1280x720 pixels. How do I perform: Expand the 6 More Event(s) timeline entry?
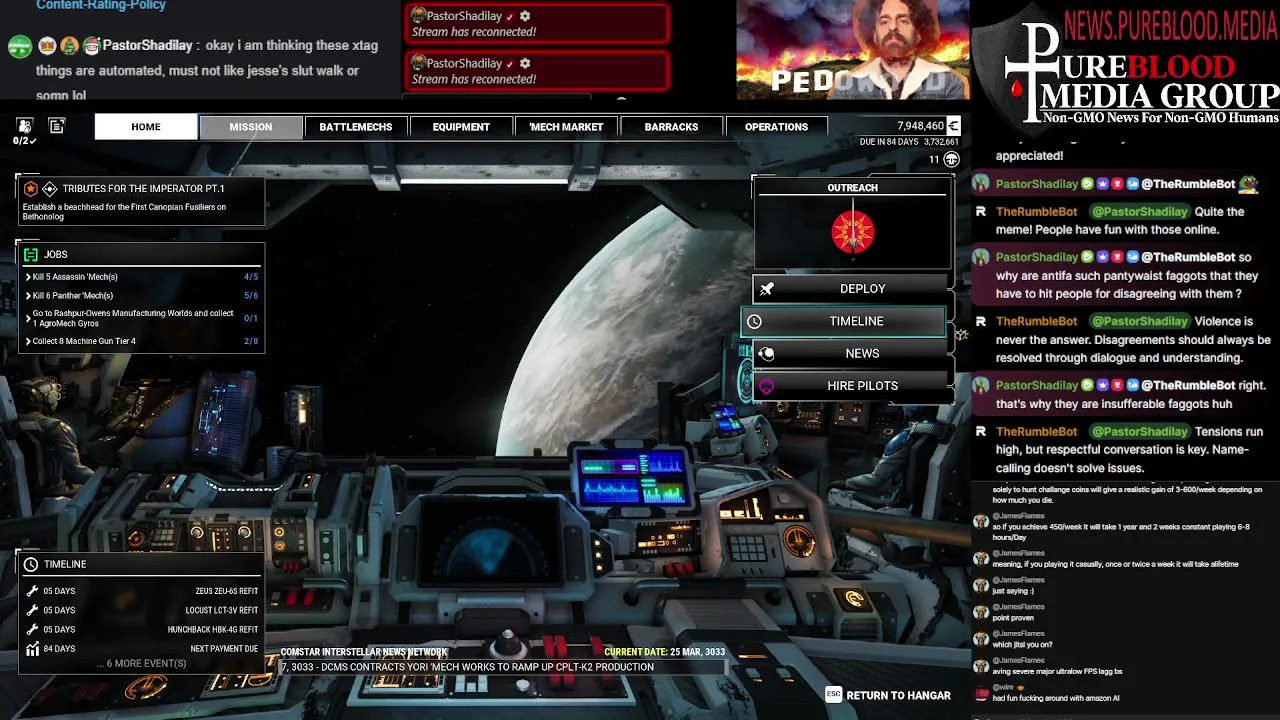(x=141, y=664)
